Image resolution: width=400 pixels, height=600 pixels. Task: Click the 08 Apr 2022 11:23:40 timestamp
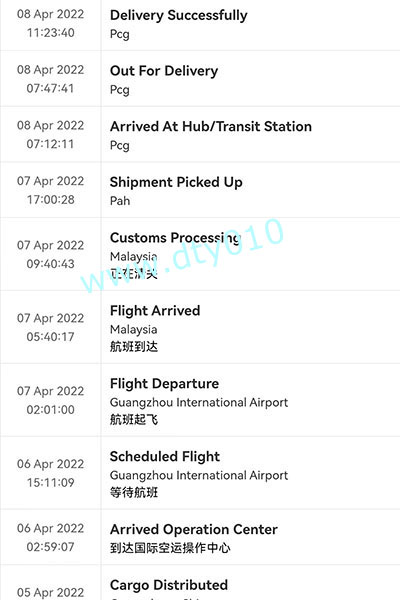click(x=51, y=23)
